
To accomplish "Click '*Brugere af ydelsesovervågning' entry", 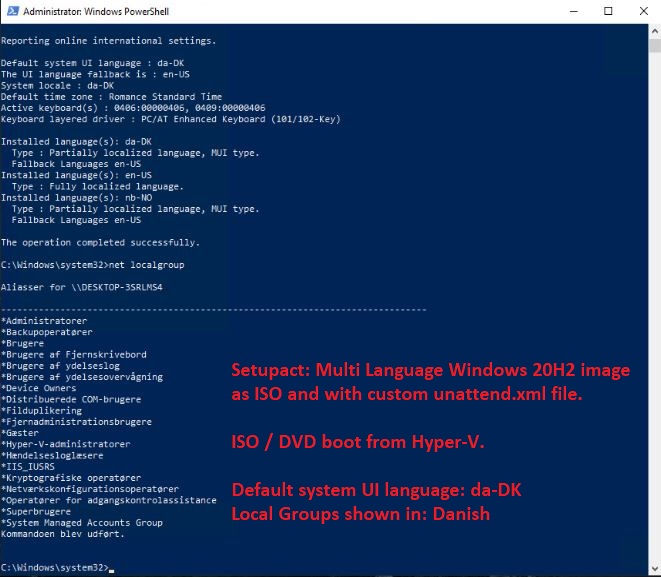I will [82, 377].
